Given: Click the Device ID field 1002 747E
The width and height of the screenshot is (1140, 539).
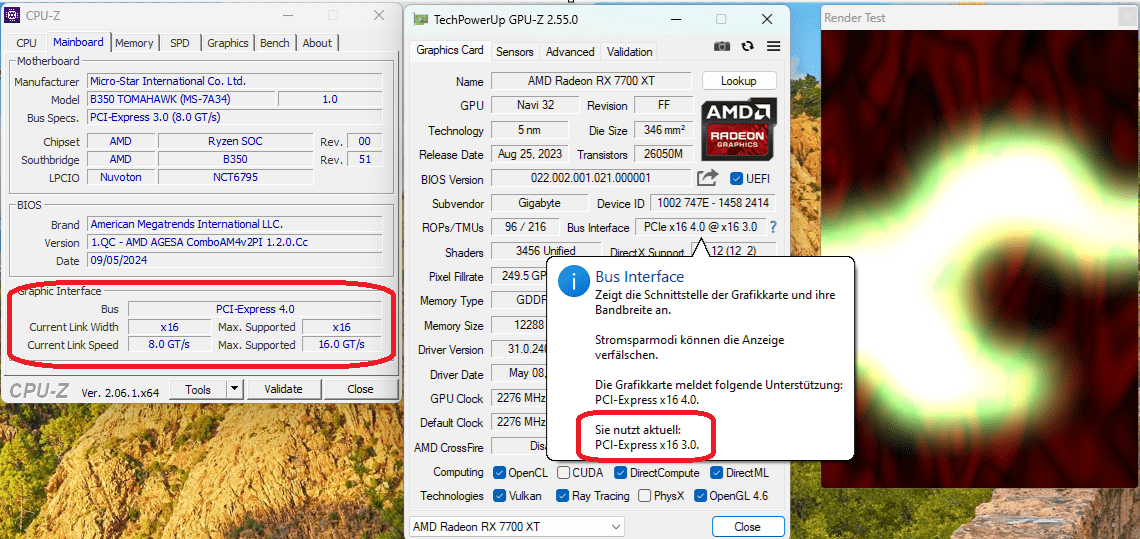Looking at the screenshot, I should click(712, 203).
